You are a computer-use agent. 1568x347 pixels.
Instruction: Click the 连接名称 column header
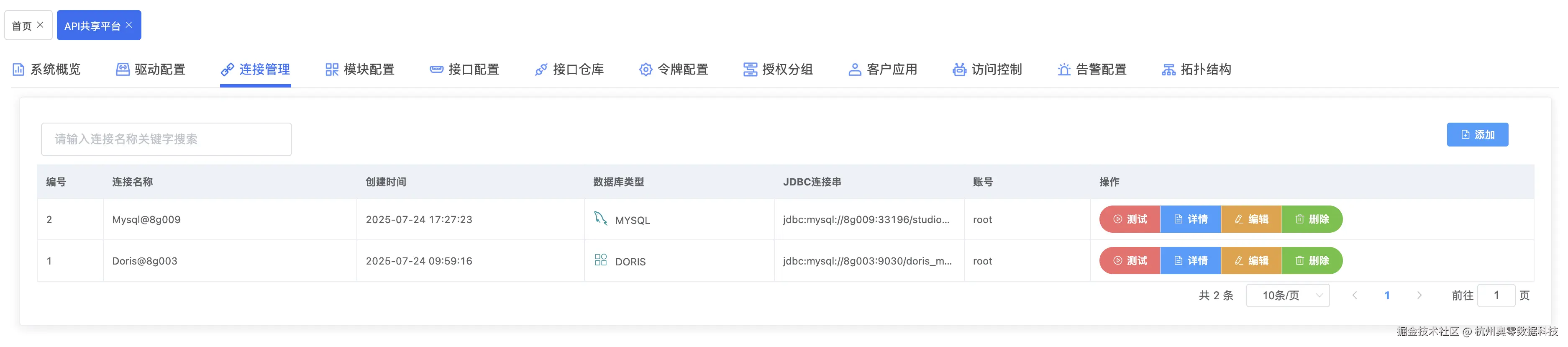click(133, 182)
